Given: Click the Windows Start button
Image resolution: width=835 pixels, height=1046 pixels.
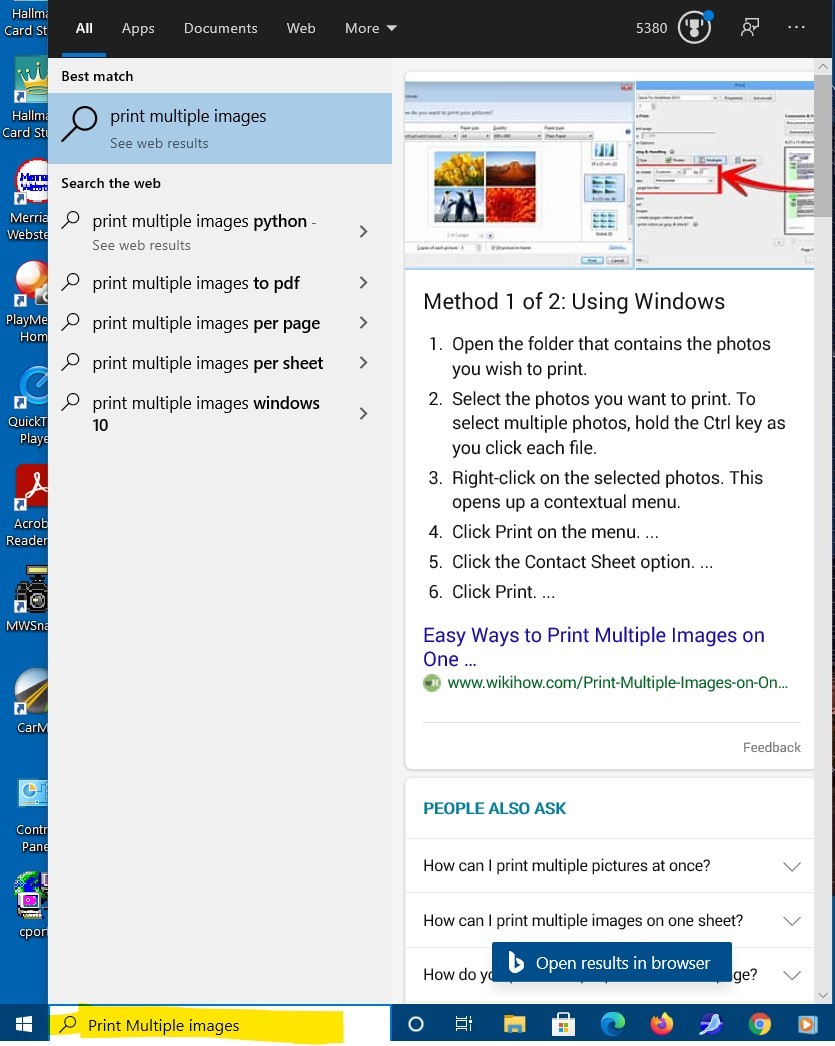Looking at the screenshot, I should point(24,1024).
